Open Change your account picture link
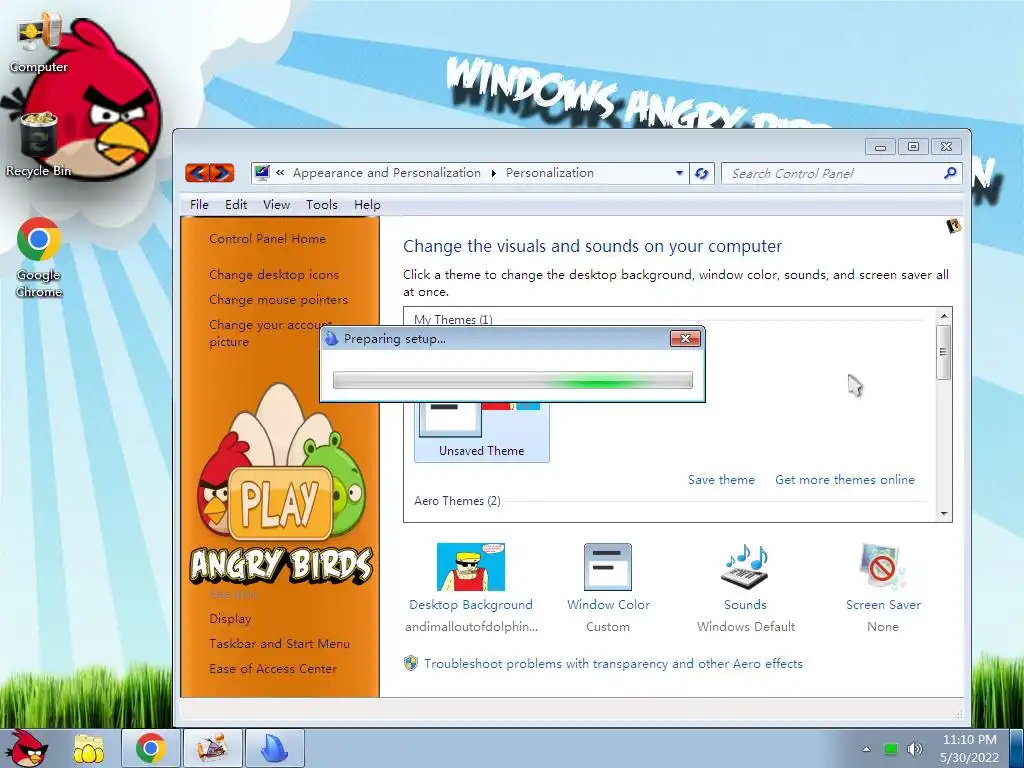This screenshot has width=1024, height=768. click(270, 332)
